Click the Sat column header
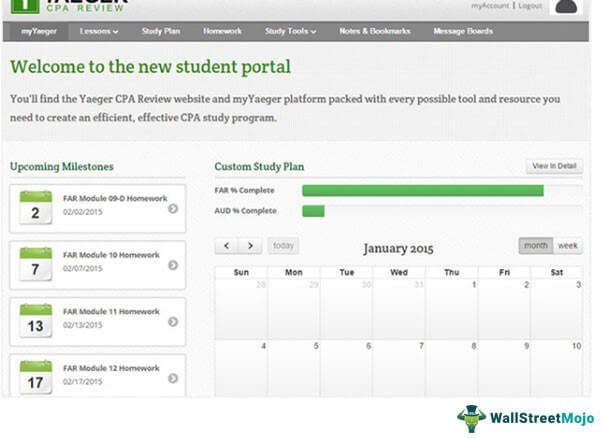 coord(557,273)
